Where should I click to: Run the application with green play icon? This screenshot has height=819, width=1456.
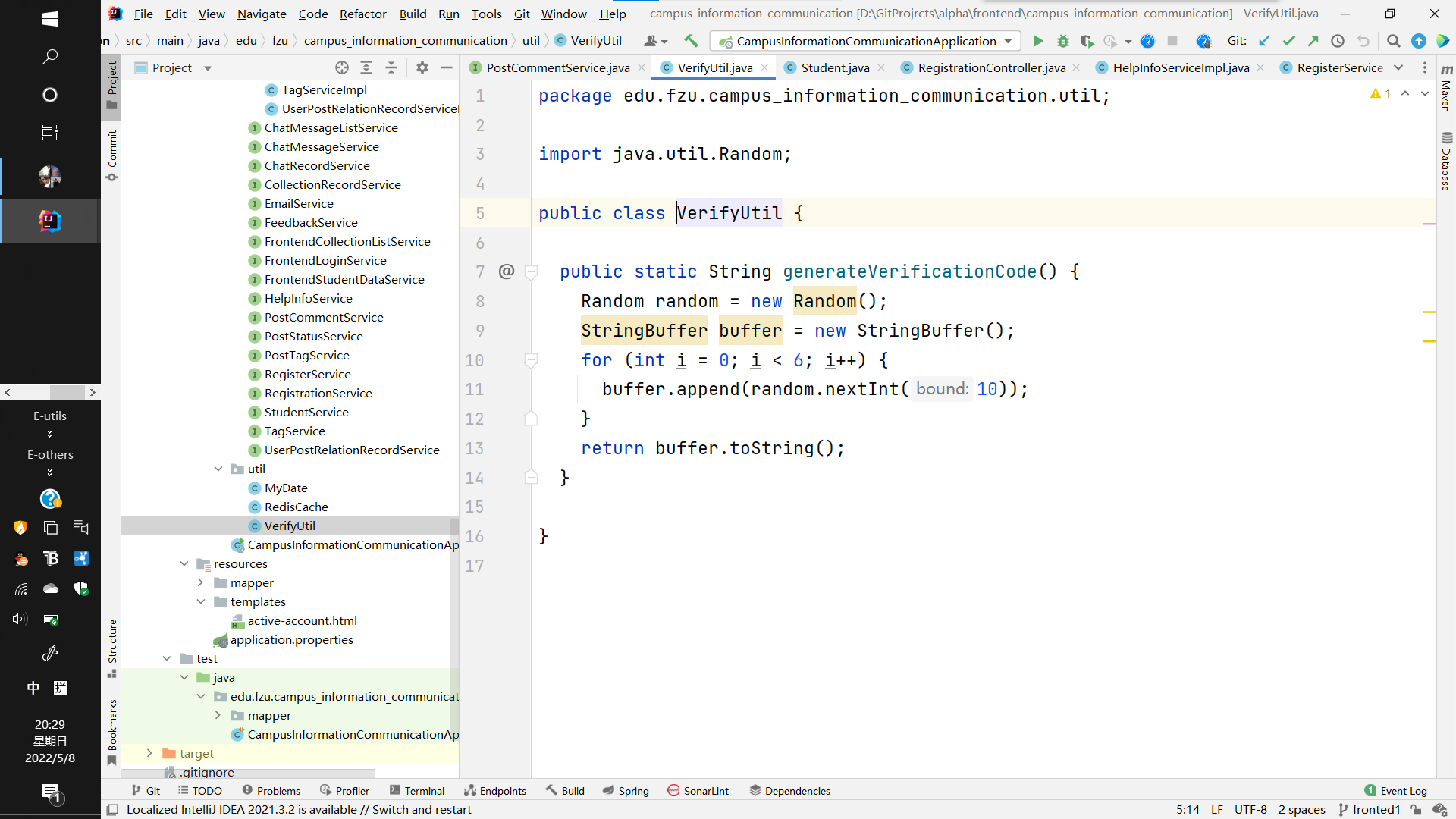click(x=1038, y=41)
